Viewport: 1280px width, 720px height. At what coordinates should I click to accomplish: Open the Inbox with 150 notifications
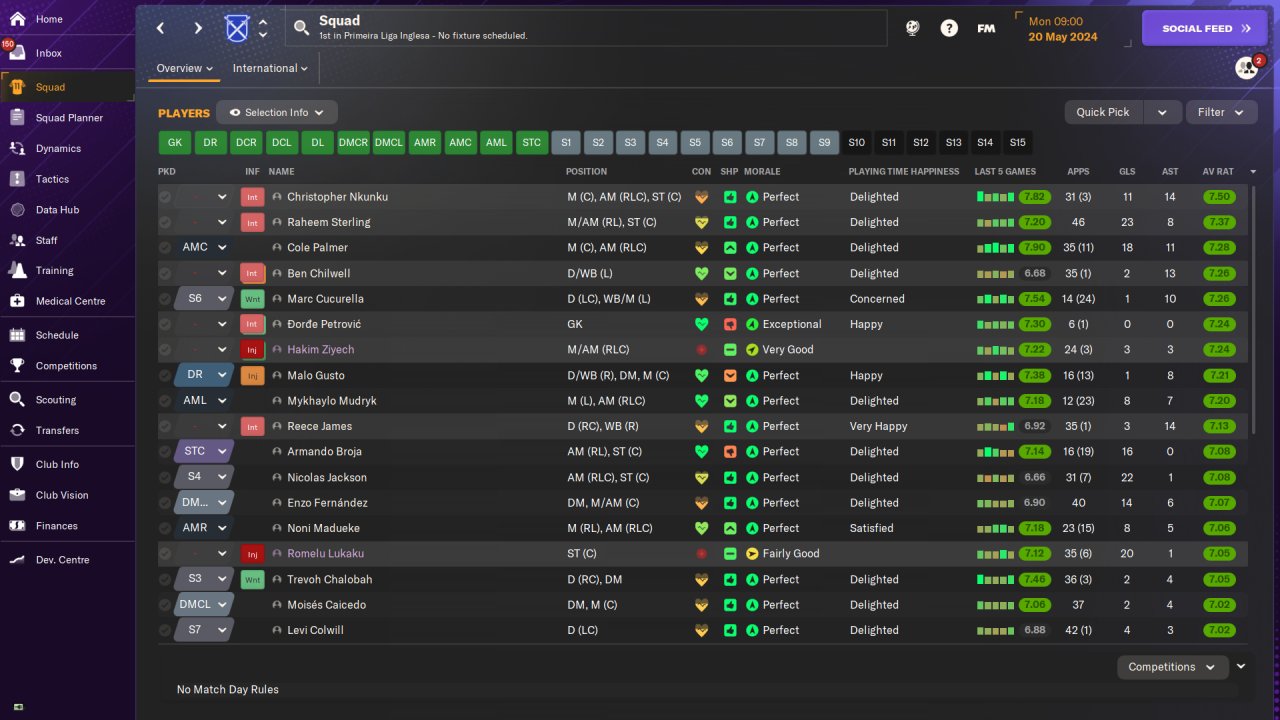17,53
